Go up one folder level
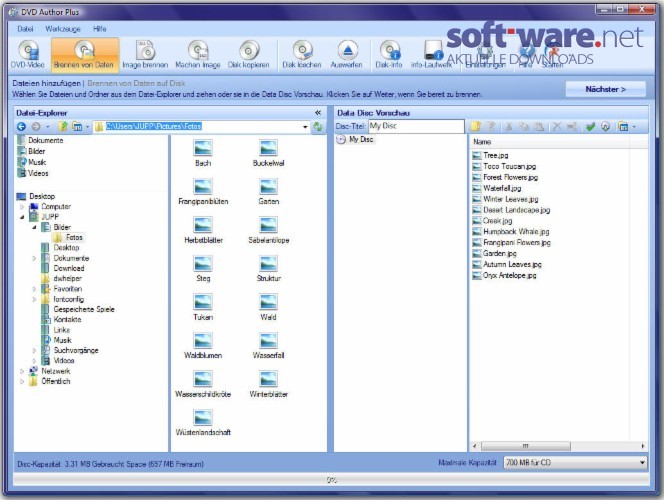 pos(63,126)
